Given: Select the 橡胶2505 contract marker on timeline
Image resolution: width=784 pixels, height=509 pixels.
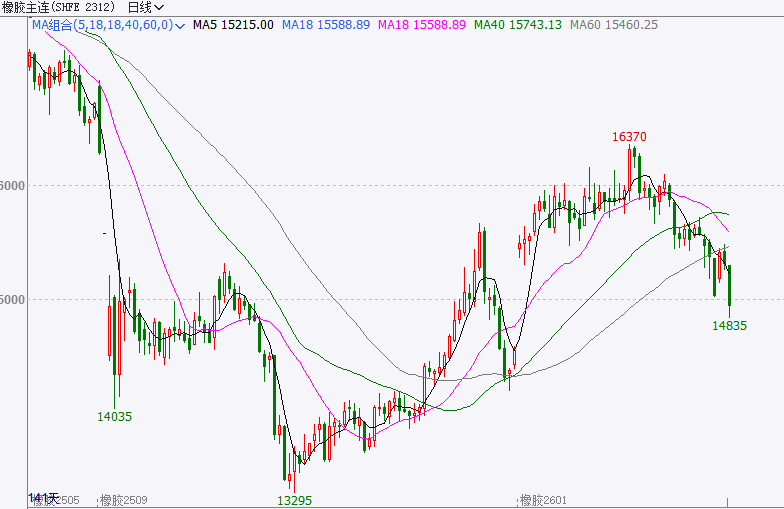Looking at the screenshot, I should [x=55, y=500].
